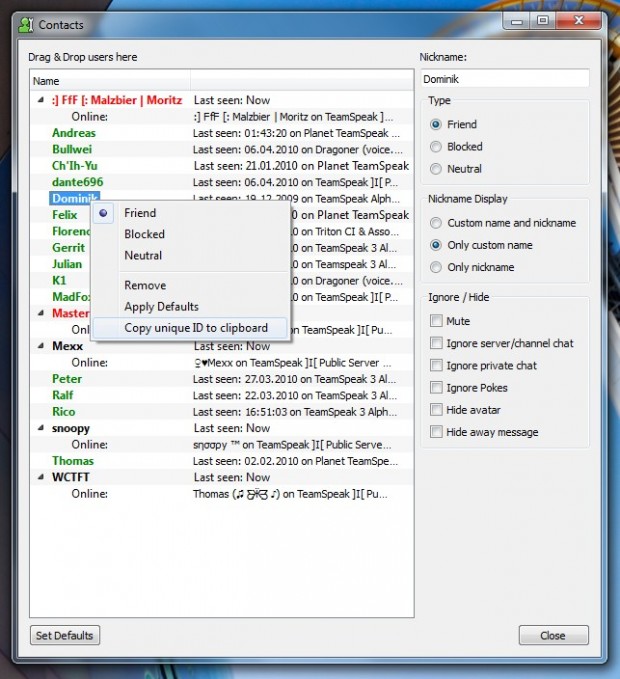Choose Neutral in the context menu
The image size is (620, 679).
click(x=191, y=255)
